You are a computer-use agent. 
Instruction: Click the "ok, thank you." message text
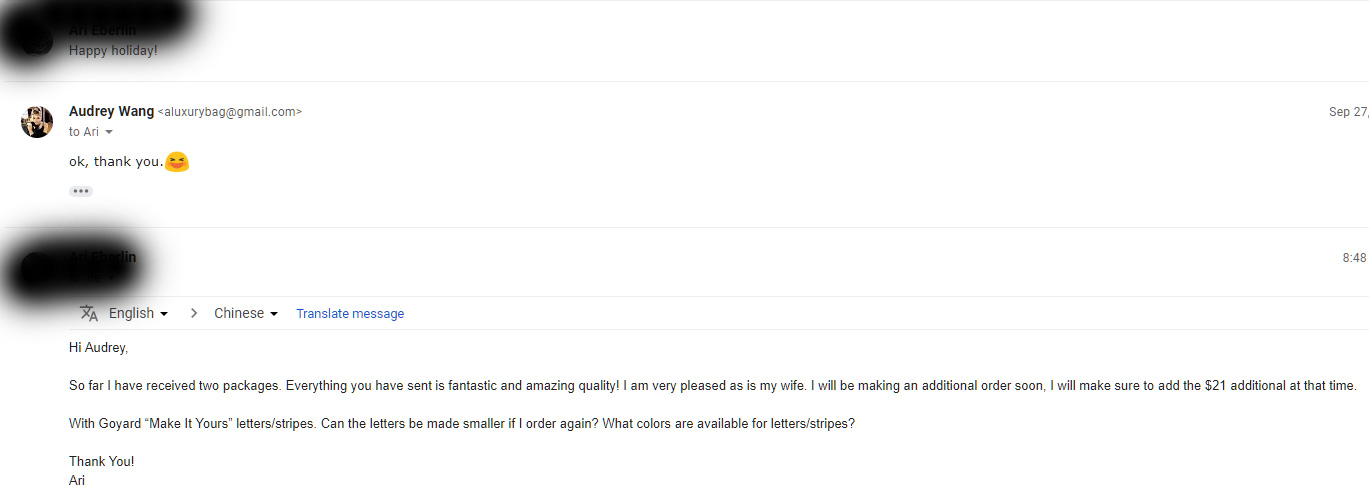point(115,162)
